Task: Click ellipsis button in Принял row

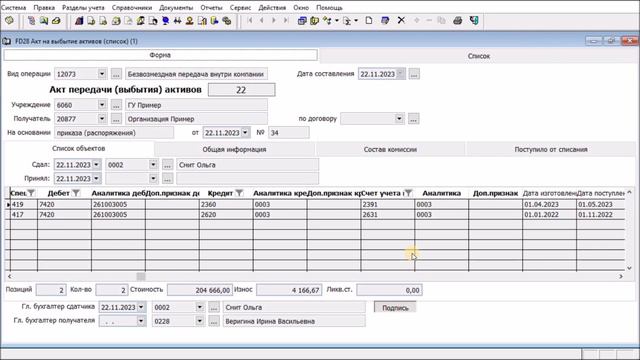Action: [x=167, y=179]
